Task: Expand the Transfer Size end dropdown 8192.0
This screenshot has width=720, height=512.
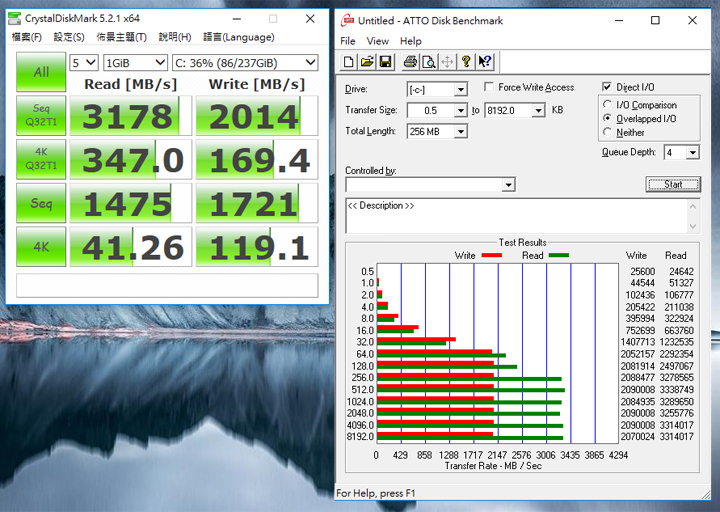Action: point(538,111)
